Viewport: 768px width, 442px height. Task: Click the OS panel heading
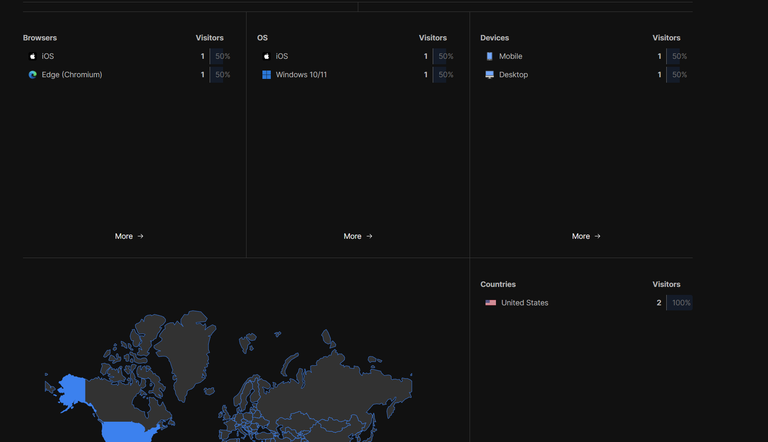[x=263, y=38]
